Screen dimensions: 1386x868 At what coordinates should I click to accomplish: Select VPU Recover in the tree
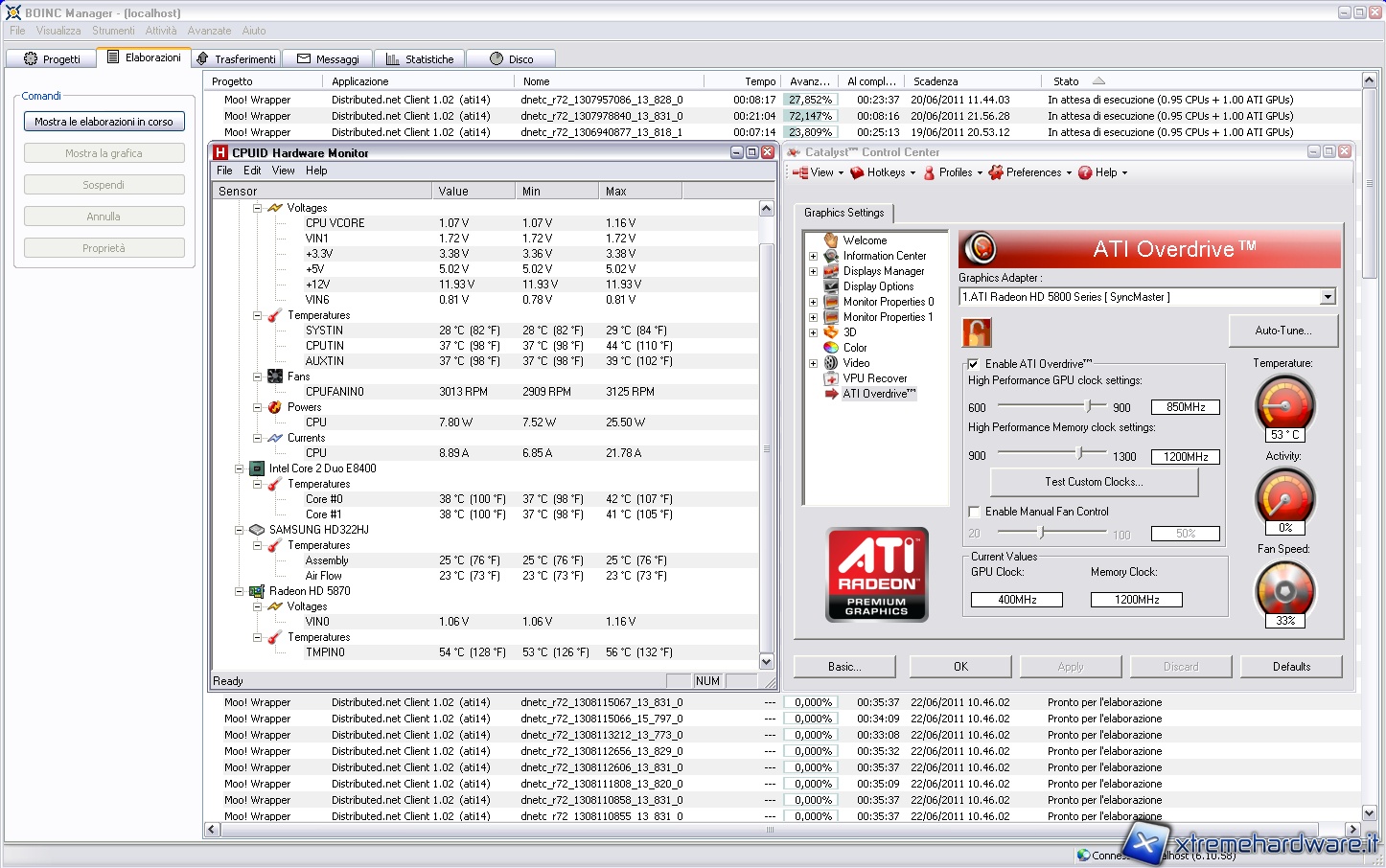tap(874, 378)
